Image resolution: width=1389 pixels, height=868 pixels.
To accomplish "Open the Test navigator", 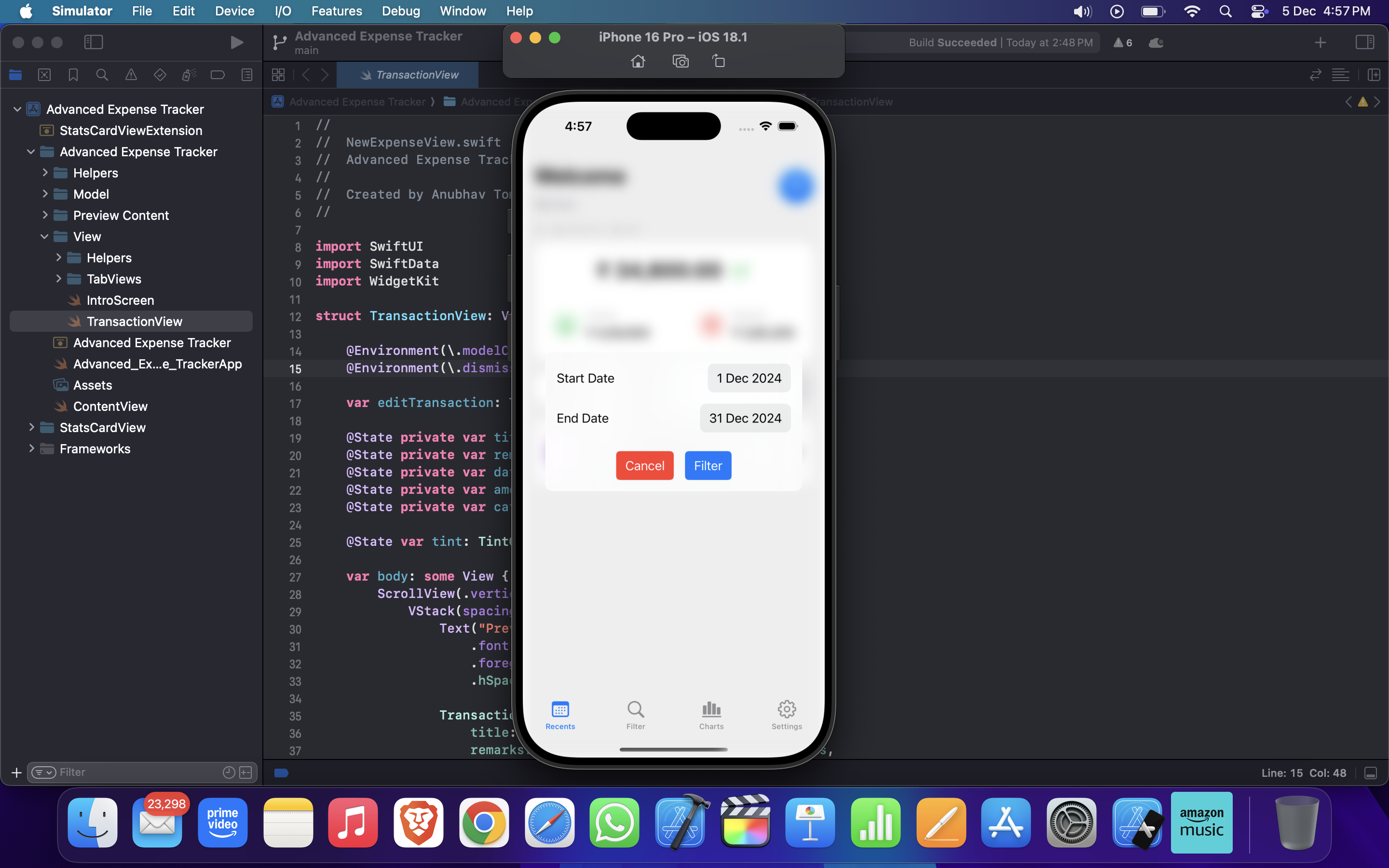I will (x=160, y=75).
